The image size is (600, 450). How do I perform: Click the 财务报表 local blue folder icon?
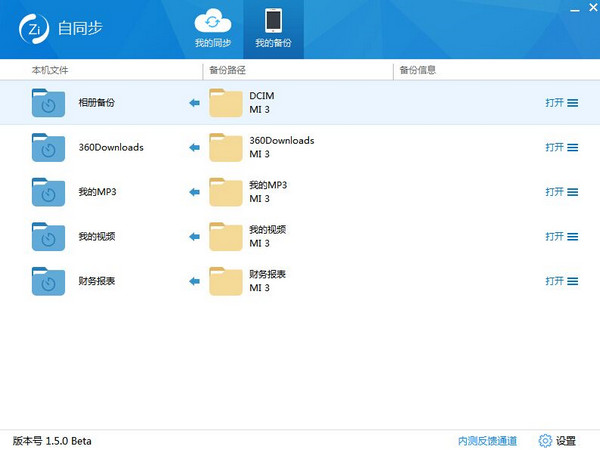48,281
